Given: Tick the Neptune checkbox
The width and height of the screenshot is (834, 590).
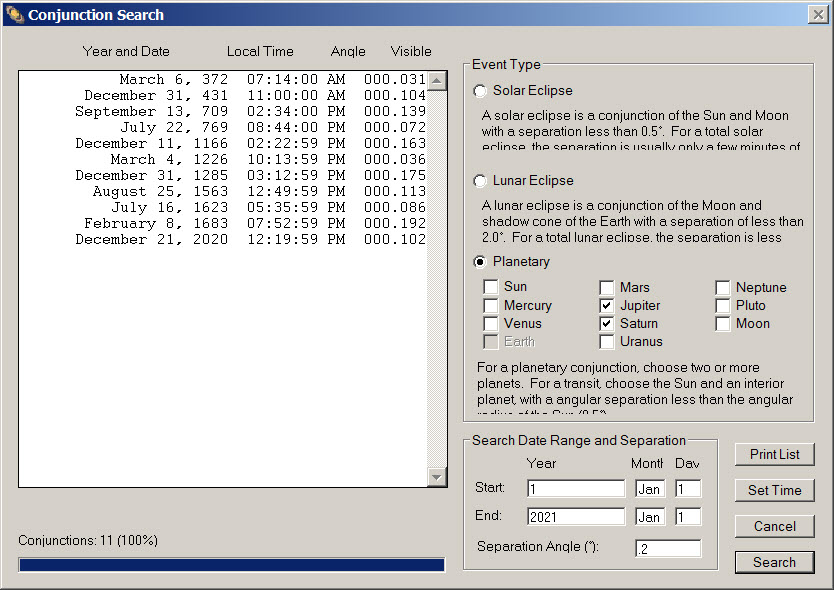Looking at the screenshot, I should 722,287.
